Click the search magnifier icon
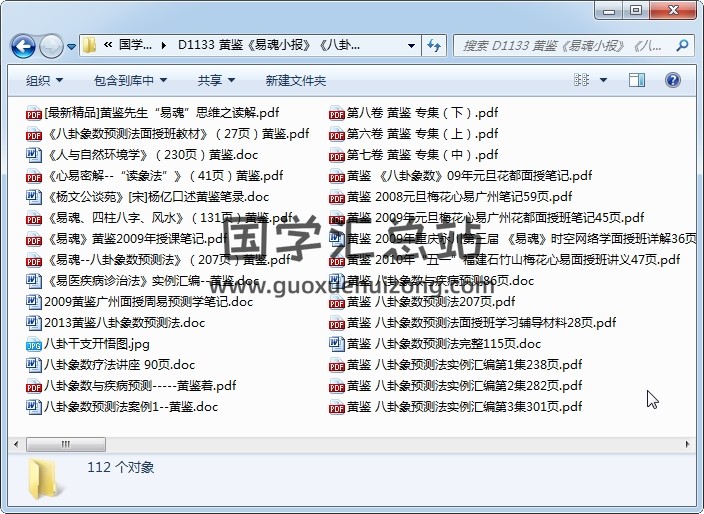 682,45
